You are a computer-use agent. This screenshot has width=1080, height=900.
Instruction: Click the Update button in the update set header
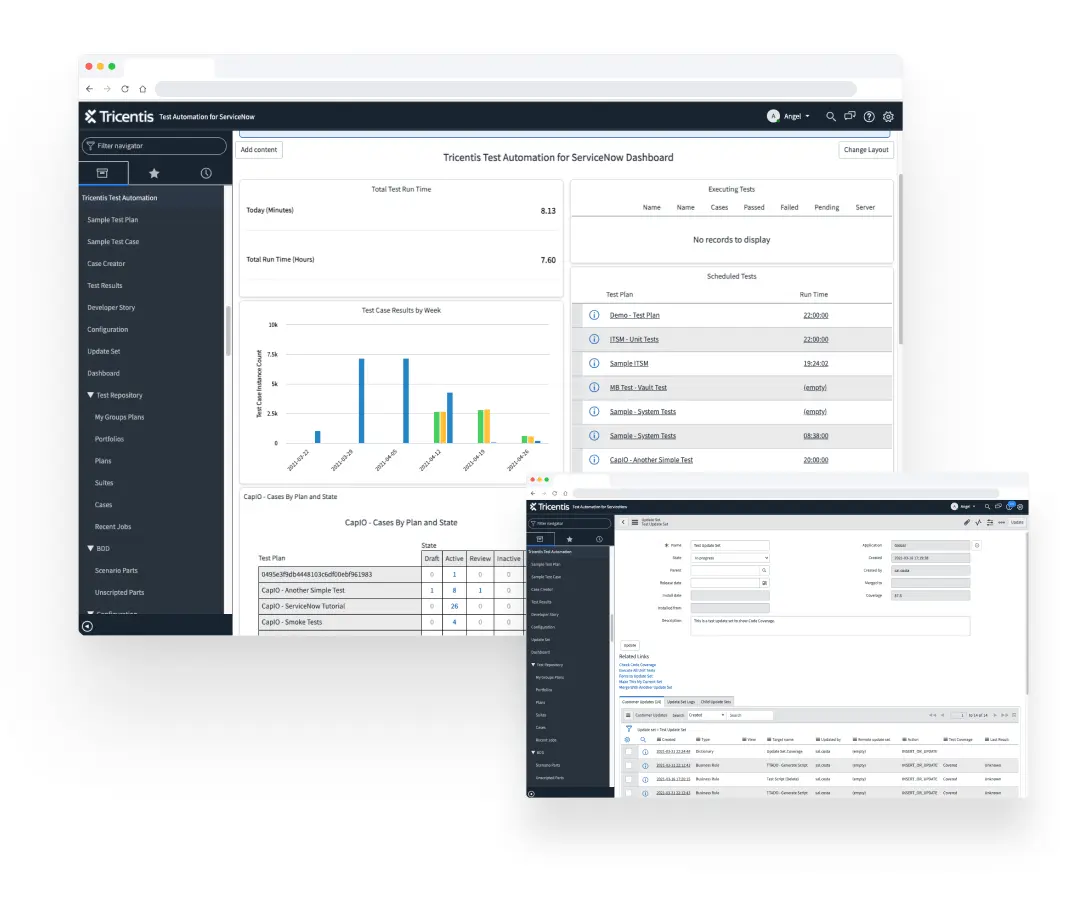point(1017,523)
